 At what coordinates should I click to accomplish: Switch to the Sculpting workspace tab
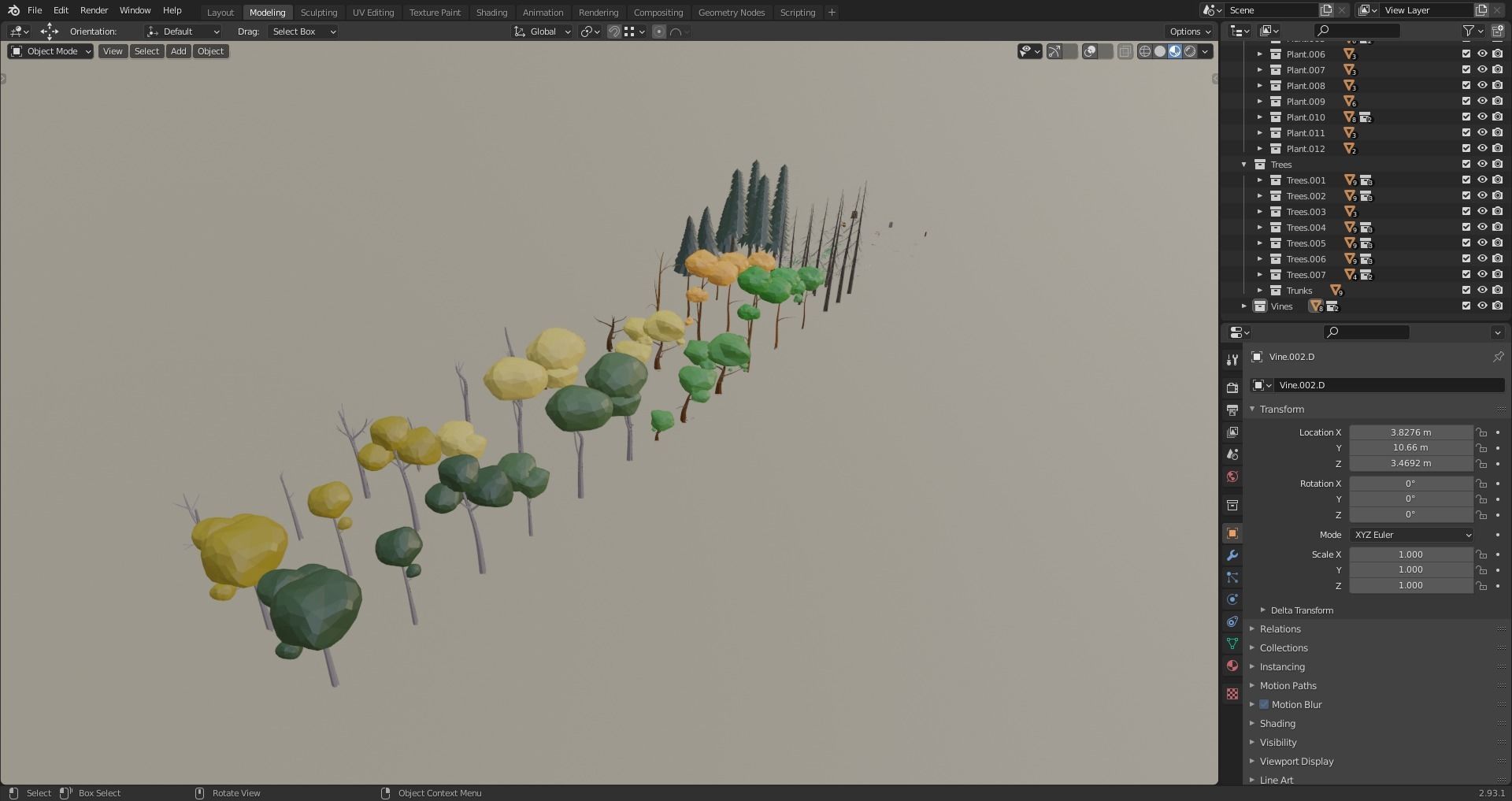(319, 12)
